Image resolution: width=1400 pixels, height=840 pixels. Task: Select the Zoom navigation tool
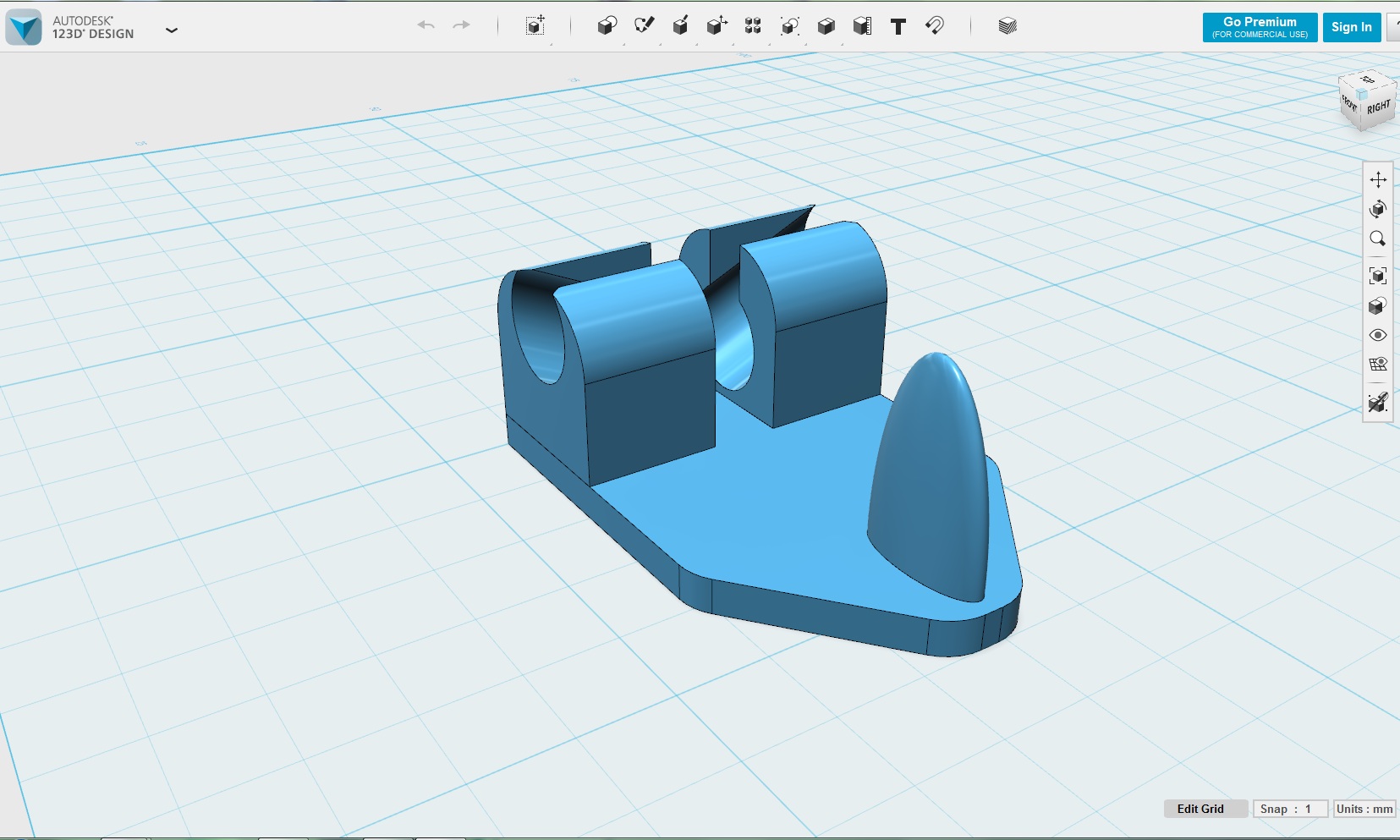pos(1378,239)
